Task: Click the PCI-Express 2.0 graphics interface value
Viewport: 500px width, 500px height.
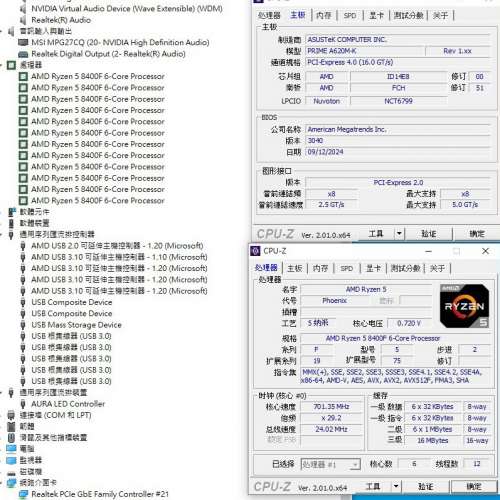Action: (x=398, y=182)
